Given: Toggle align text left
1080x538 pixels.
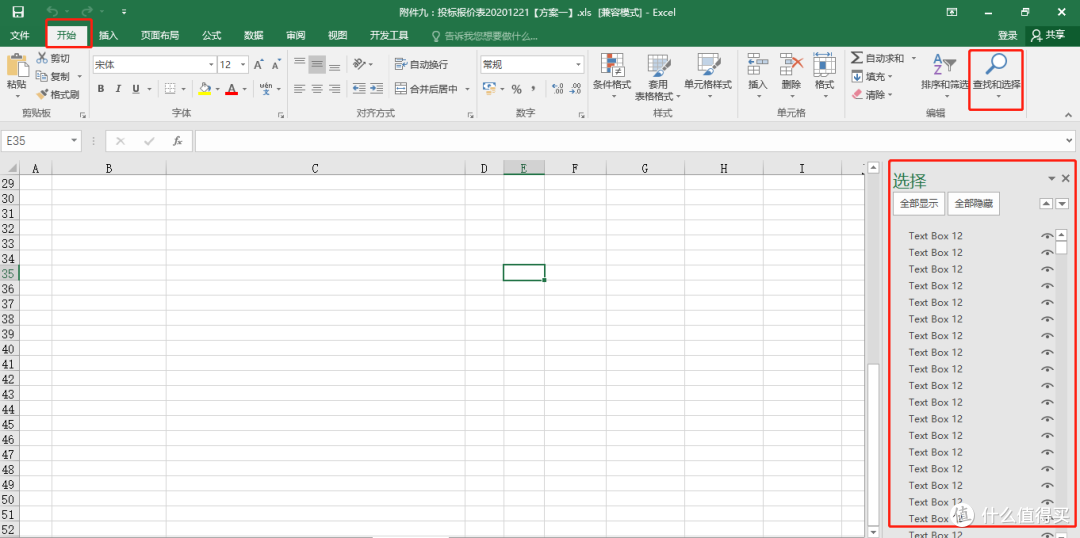Looking at the screenshot, I should tap(300, 89).
